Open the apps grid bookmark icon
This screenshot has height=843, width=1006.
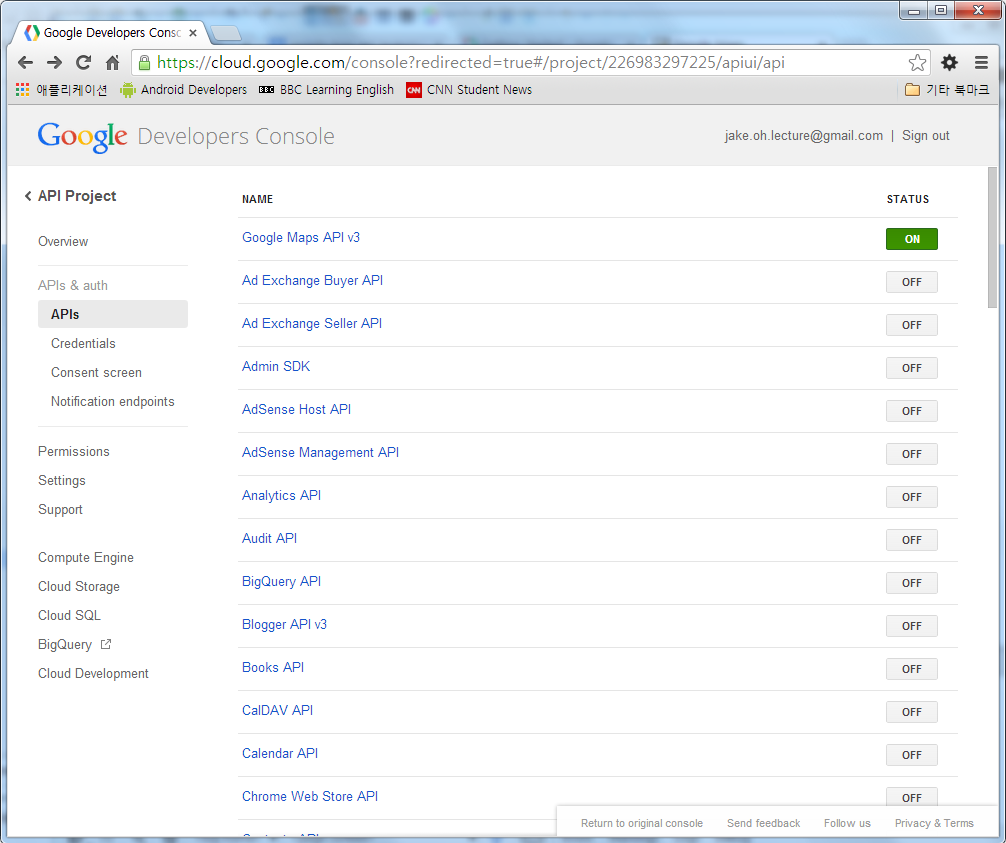[22, 90]
